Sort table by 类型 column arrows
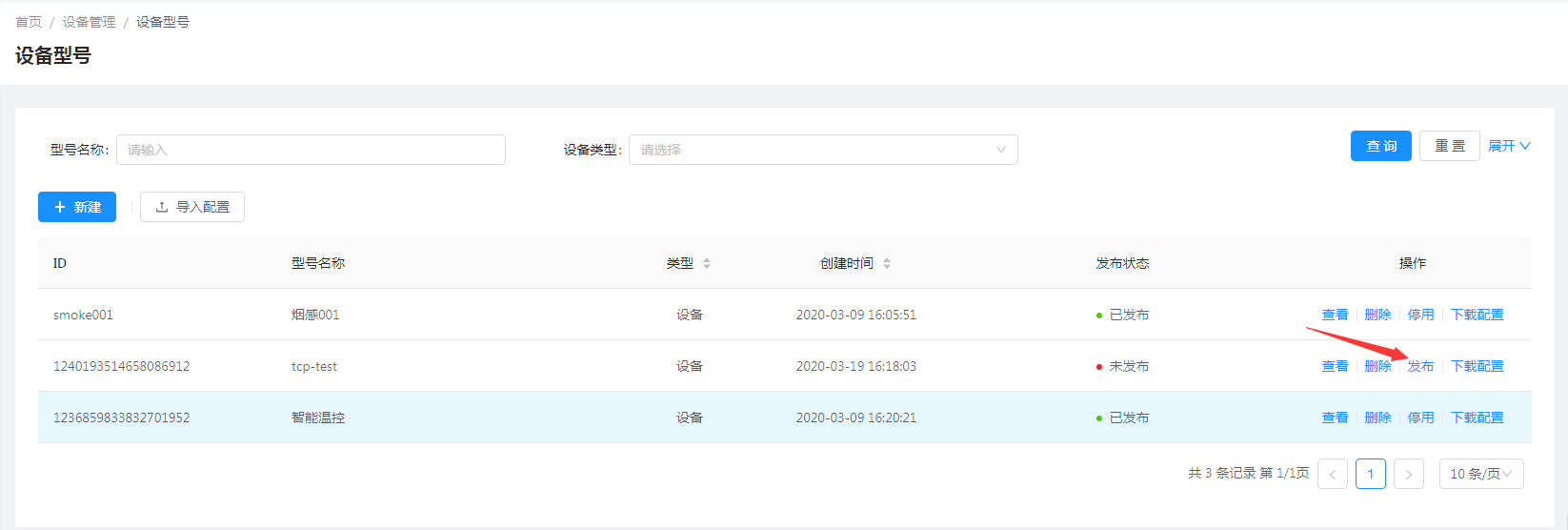This screenshot has width=1568, height=530. (706, 264)
